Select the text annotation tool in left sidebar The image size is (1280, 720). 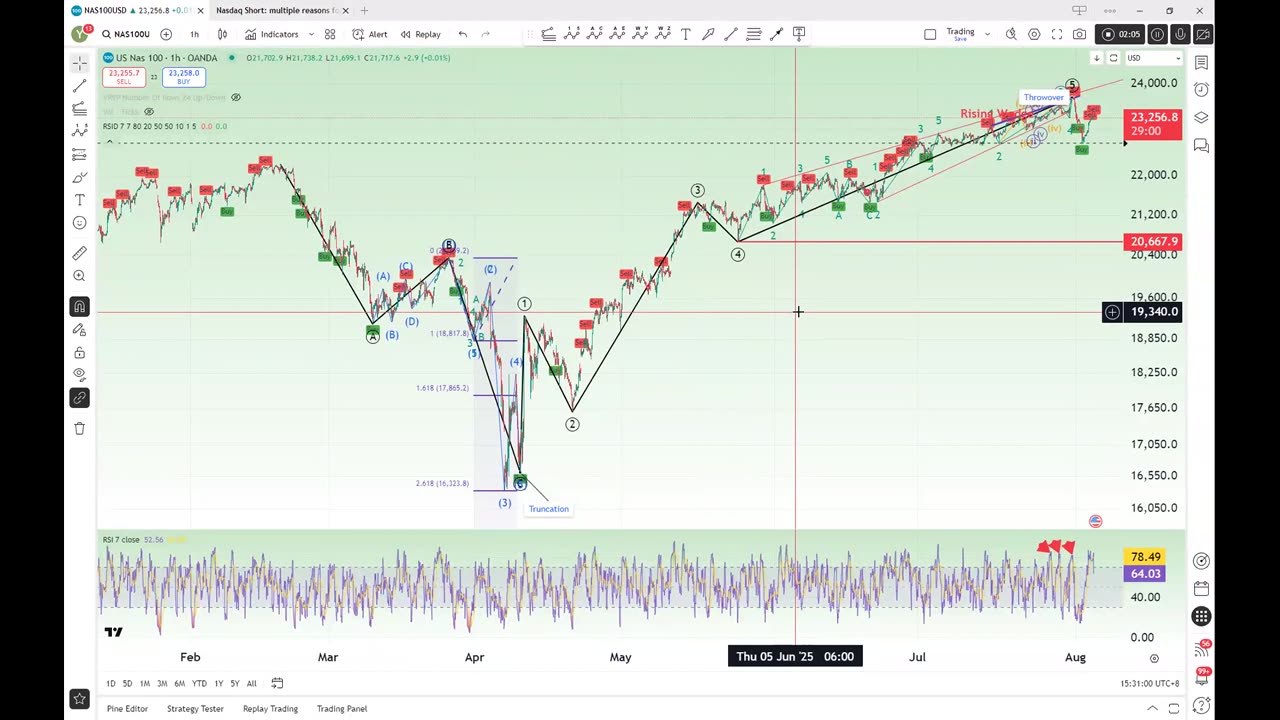[79, 200]
